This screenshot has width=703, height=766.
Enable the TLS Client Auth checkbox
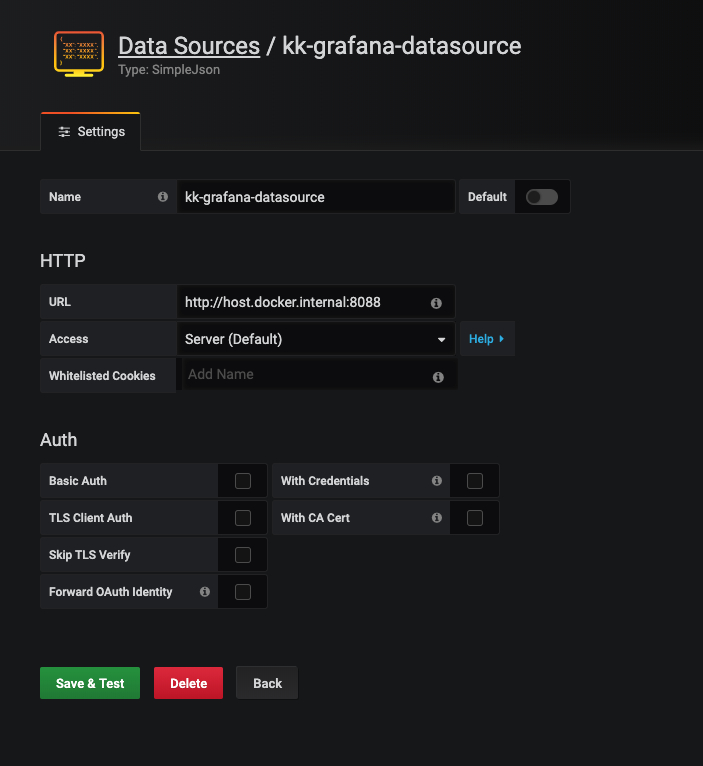243,518
